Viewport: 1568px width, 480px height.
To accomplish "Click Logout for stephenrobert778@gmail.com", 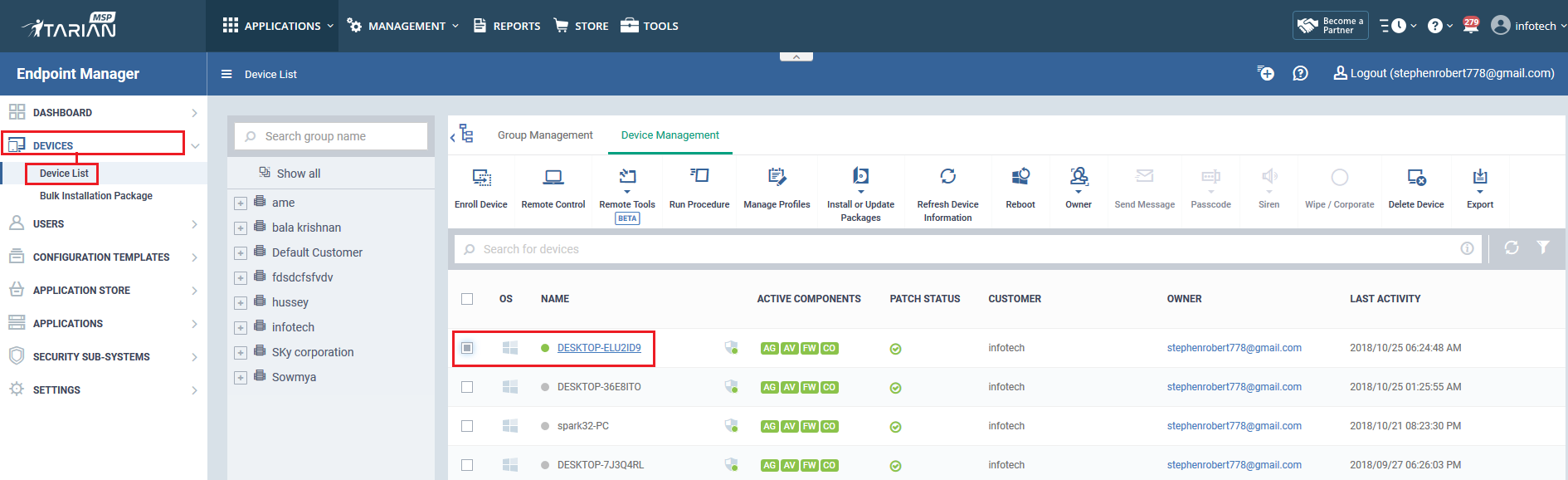I will [x=1444, y=73].
